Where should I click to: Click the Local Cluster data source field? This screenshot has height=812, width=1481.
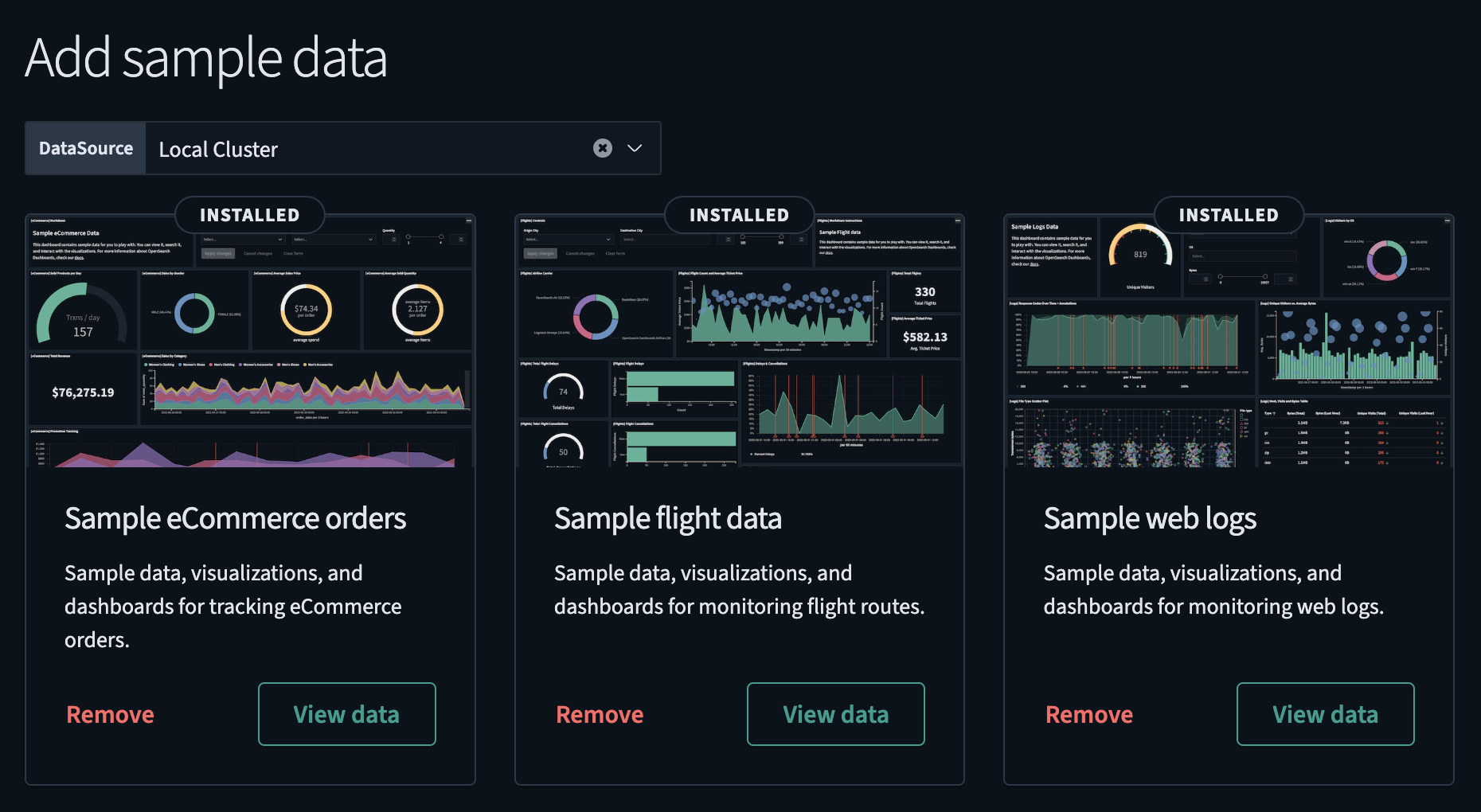click(x=403, y=148)
